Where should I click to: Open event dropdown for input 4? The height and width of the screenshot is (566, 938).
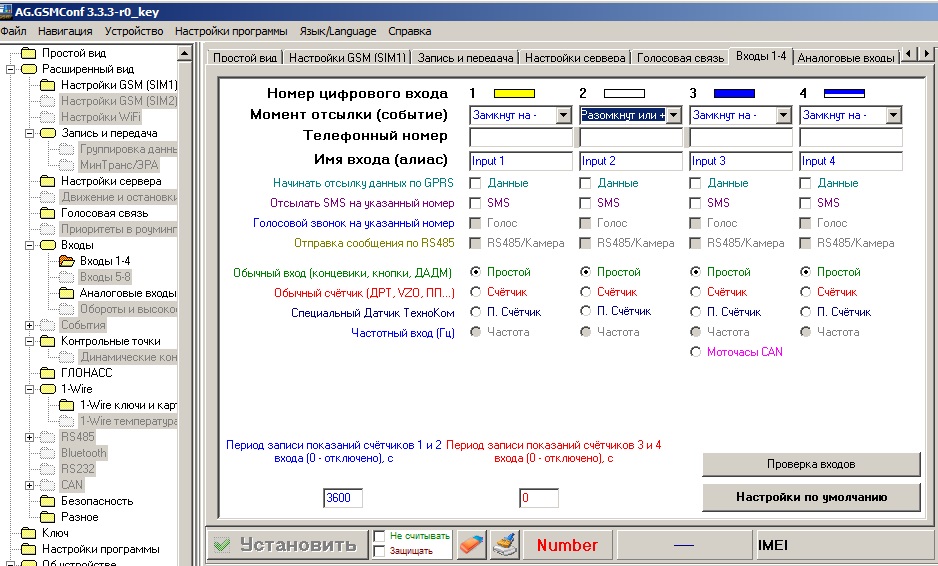pos(893,116)
